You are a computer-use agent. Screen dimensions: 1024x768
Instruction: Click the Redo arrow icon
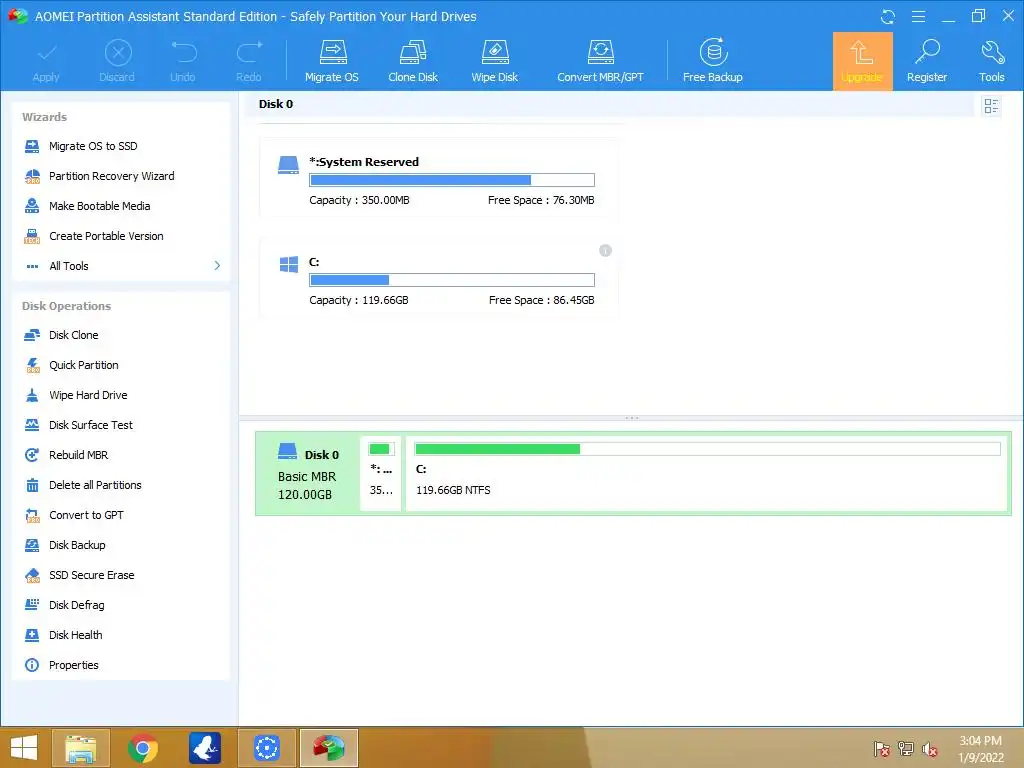[x=249, y=52]
